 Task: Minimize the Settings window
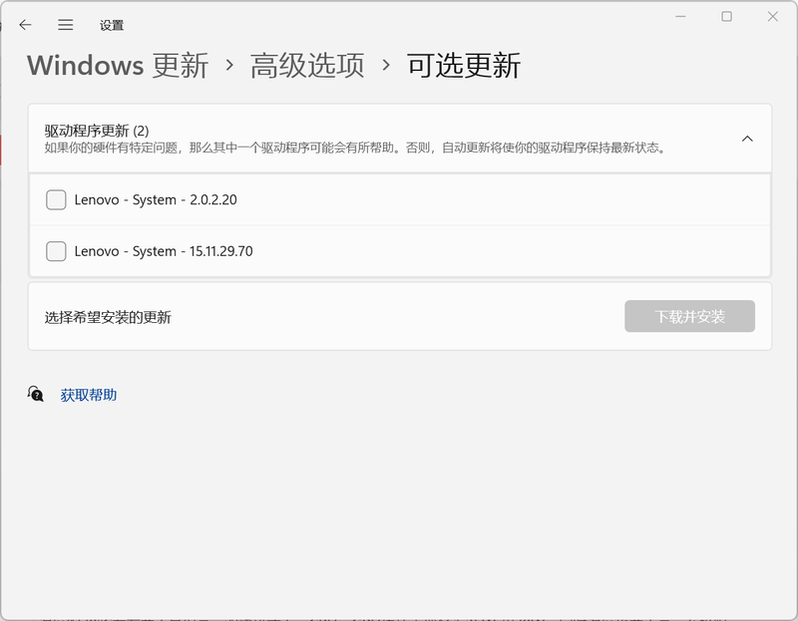681,17
